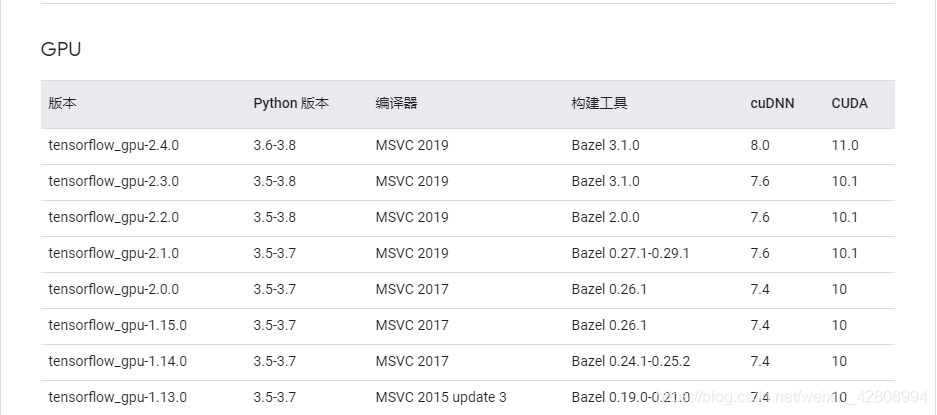
Task: Select the tensorflow_gpu-2.3.0 row label
Action: coord(114,181)
